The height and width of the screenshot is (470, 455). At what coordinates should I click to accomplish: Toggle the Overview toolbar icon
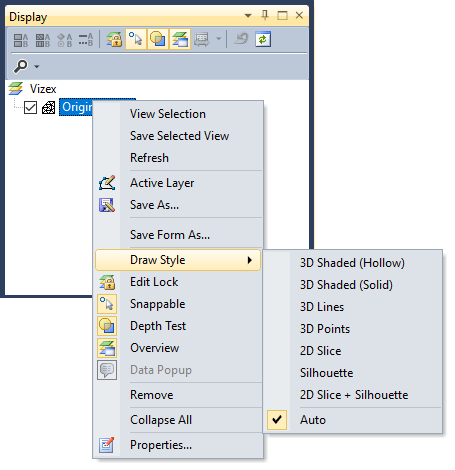click(180, 39)
